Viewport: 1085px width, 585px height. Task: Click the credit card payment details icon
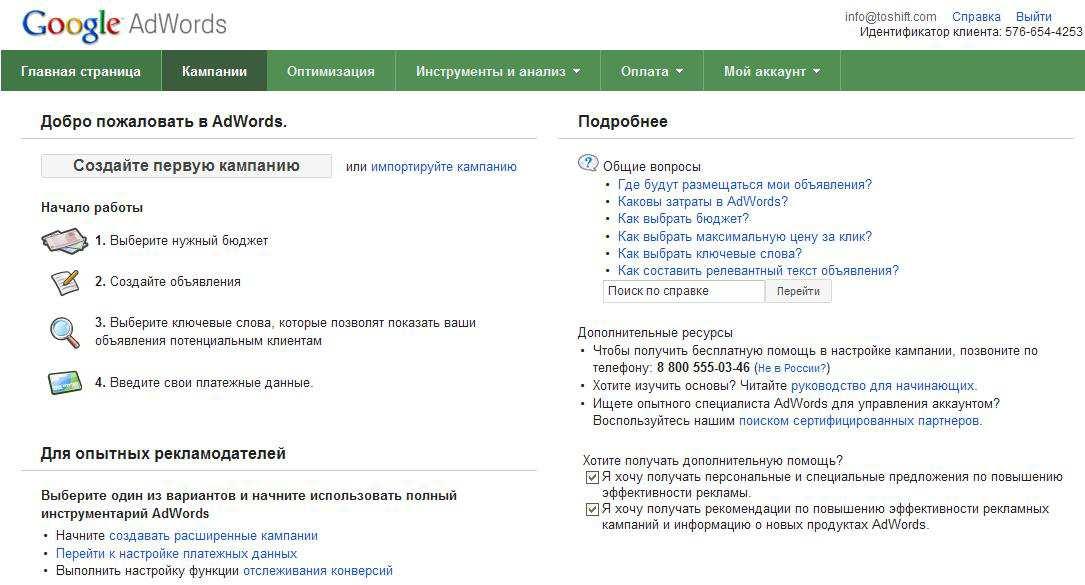click(64, 383)
